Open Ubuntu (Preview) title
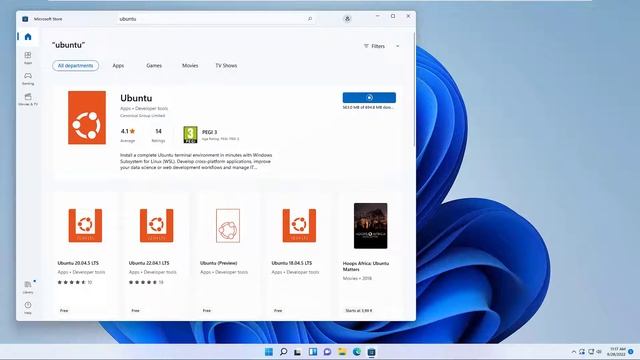The image size is (640, 360). click(x=219, y=263)
